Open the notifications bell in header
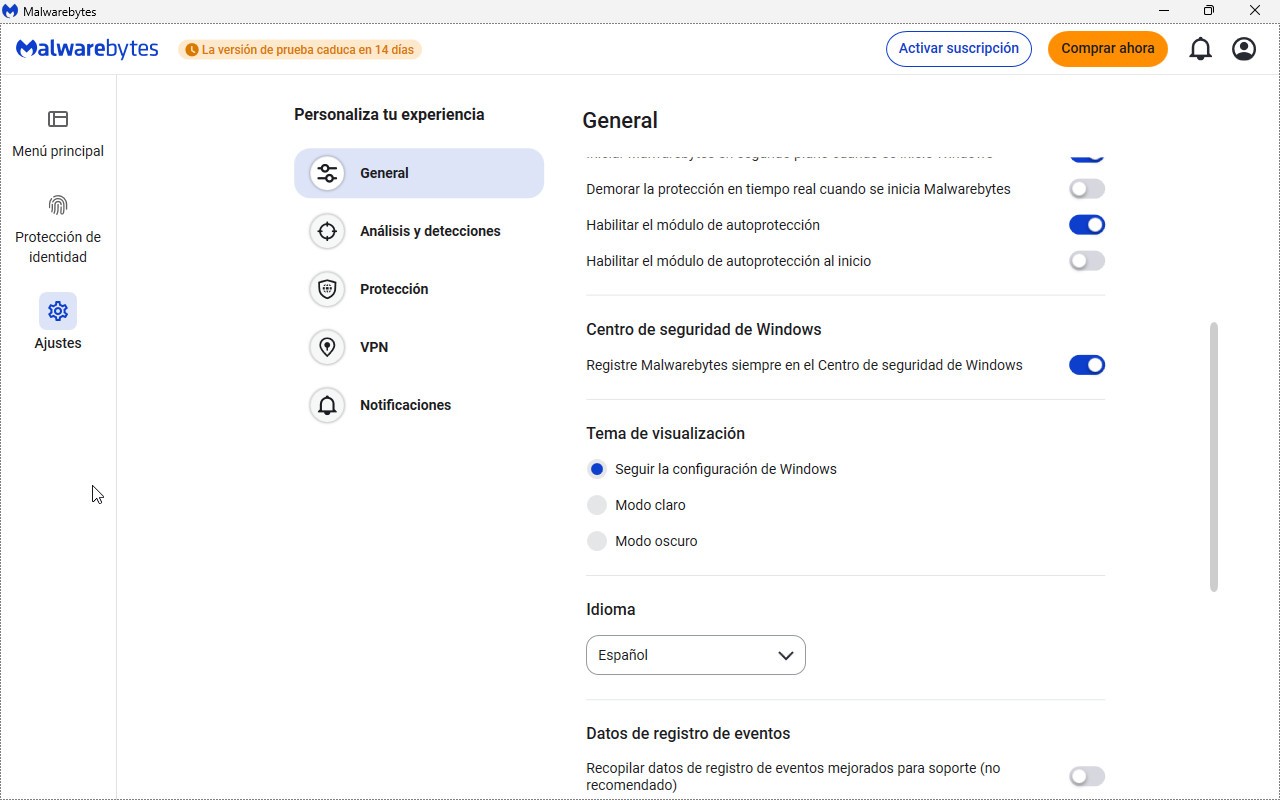1280x800 pixels. (x=1200, y=49)
